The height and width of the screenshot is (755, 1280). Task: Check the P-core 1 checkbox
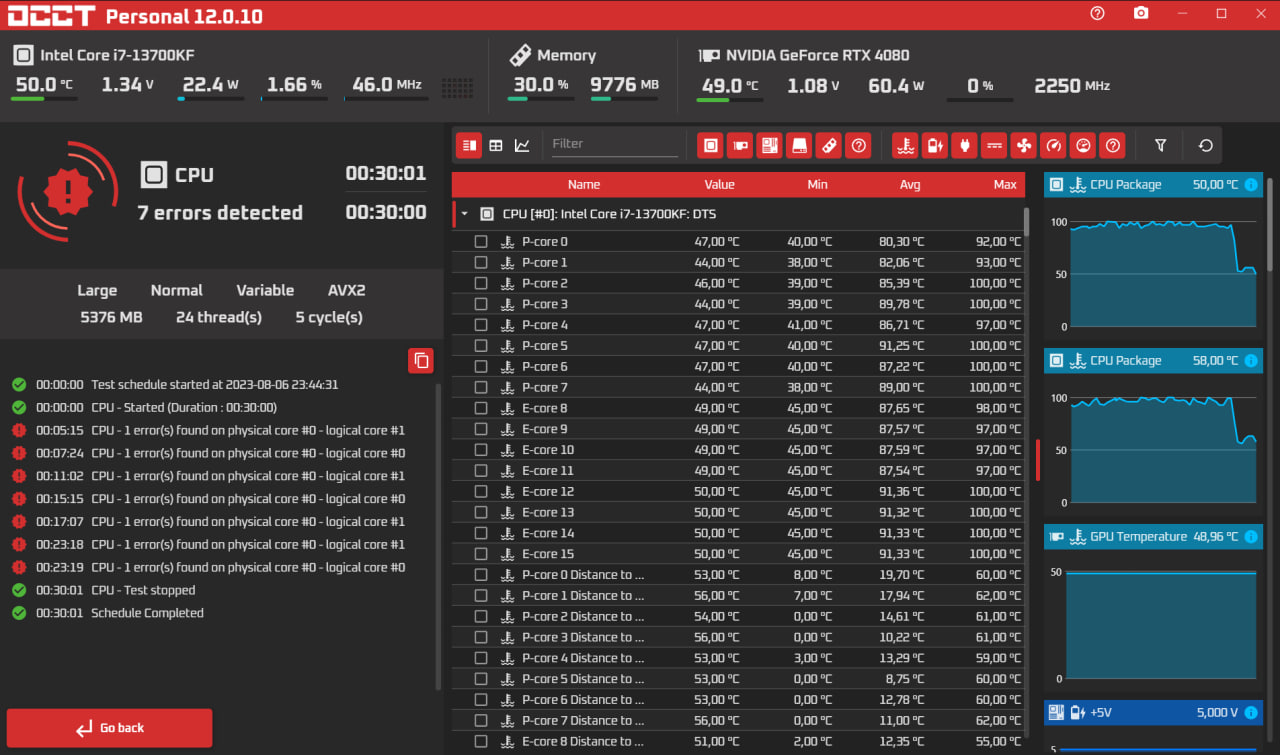click(481, 263)
